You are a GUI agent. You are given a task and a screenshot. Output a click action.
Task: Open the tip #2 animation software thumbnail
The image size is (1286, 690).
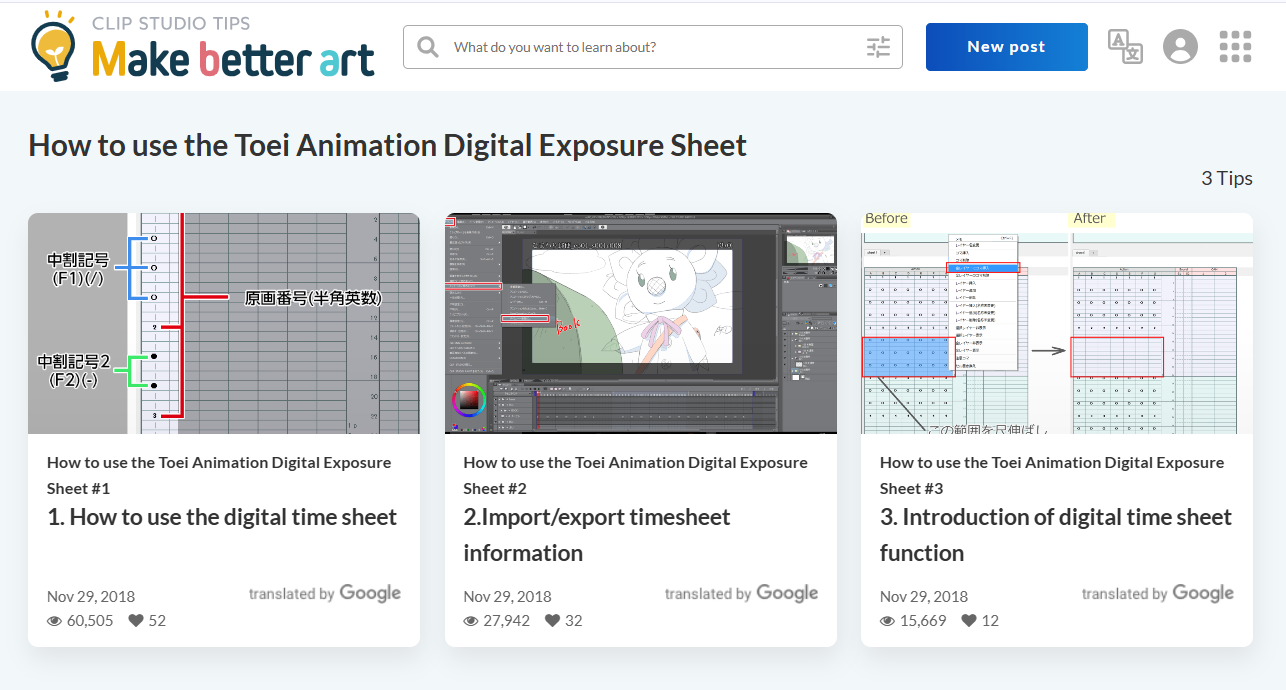point(641,323)
